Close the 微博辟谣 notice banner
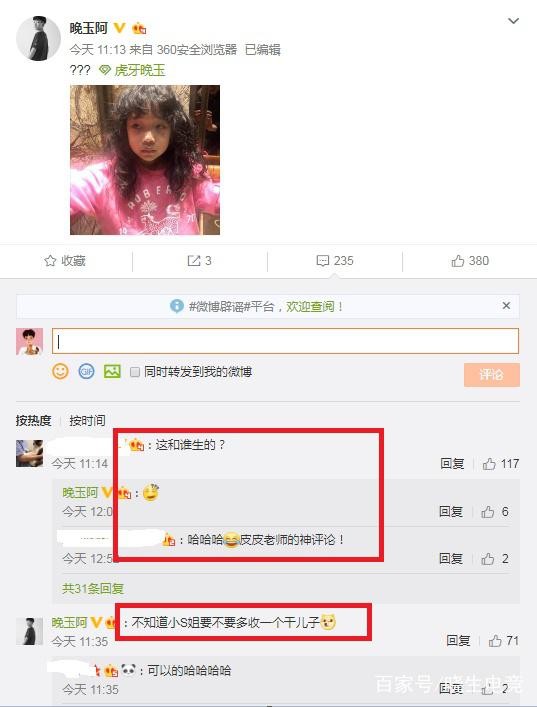The image size is (537, 707). pos(506,306)
